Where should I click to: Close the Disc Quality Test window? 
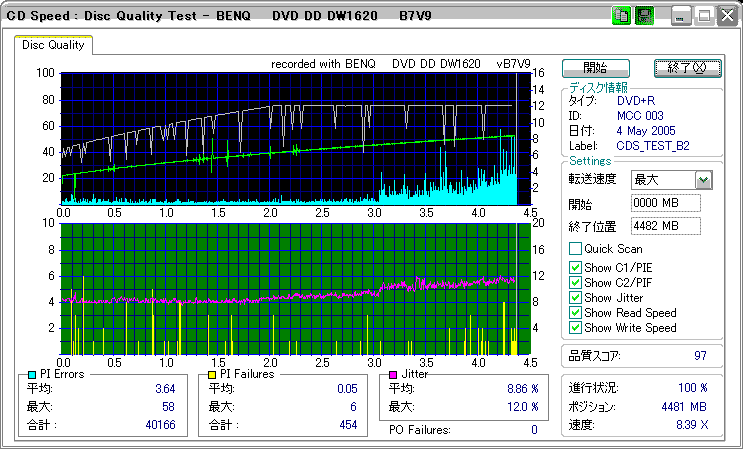(x=726, y=16)
